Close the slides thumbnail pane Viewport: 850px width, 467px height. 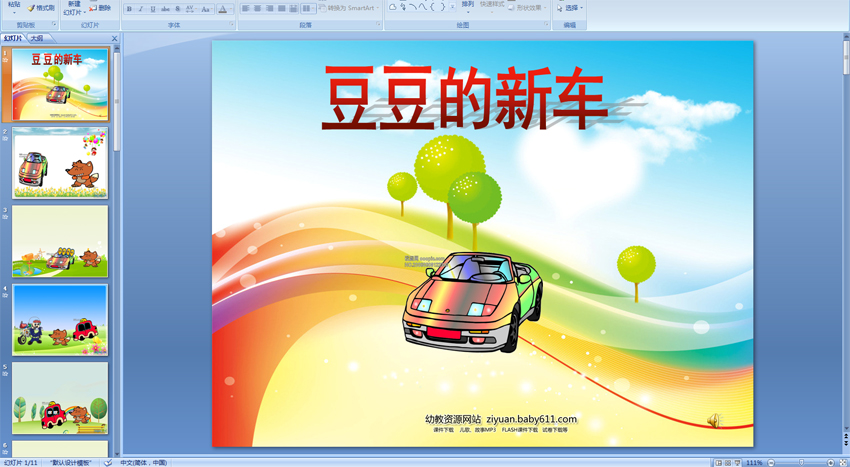click(114, 39)
